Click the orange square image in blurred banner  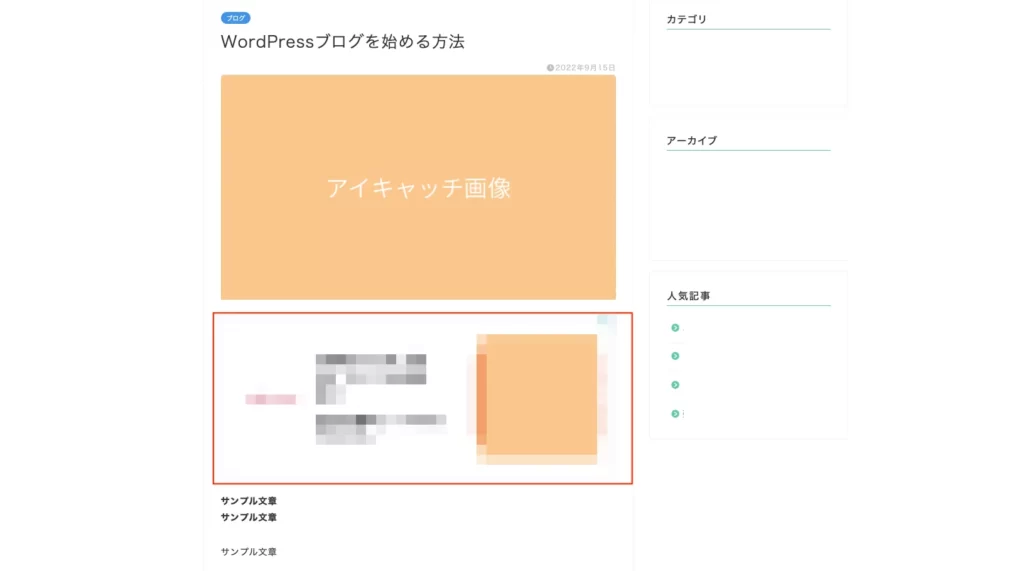(x=537, y=399)
